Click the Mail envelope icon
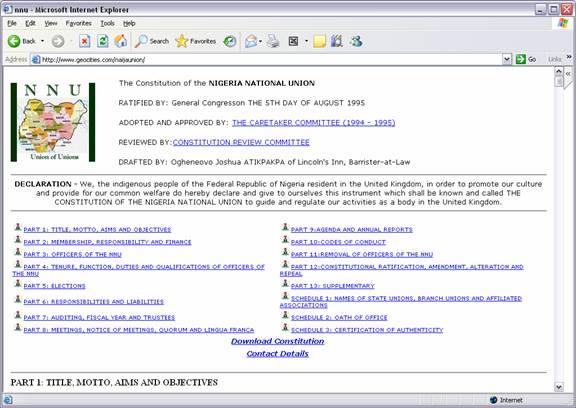This screenshot has width=576, height=408. pyautogui.click(x=251, y=41)
